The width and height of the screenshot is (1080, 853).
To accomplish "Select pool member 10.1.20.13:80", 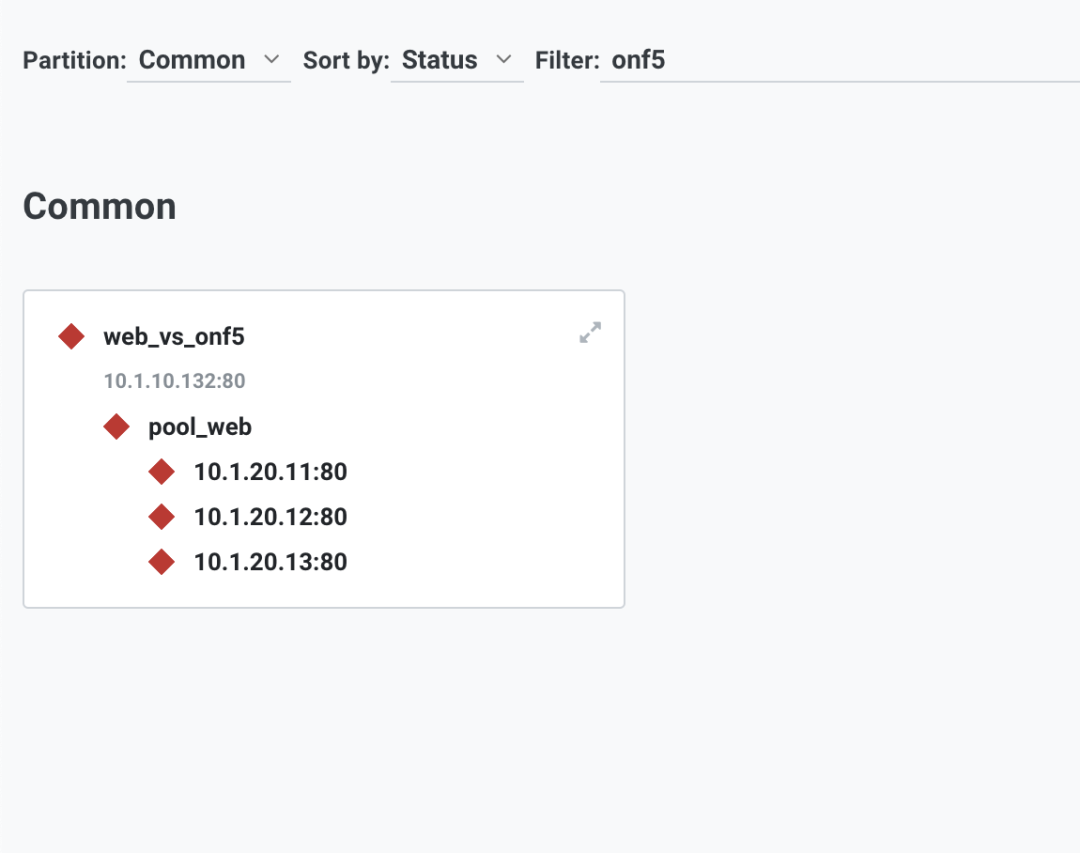I will pos(270,562).
